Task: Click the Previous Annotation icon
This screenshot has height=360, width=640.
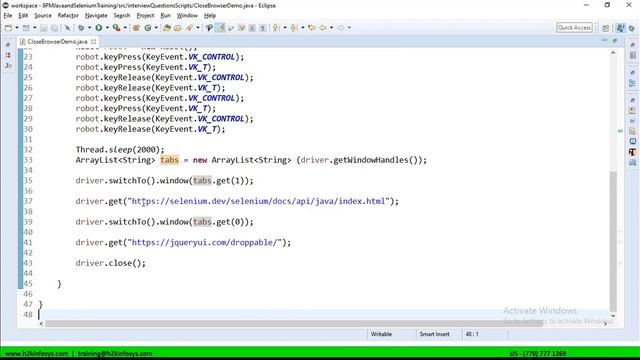Action: point(294,28)
